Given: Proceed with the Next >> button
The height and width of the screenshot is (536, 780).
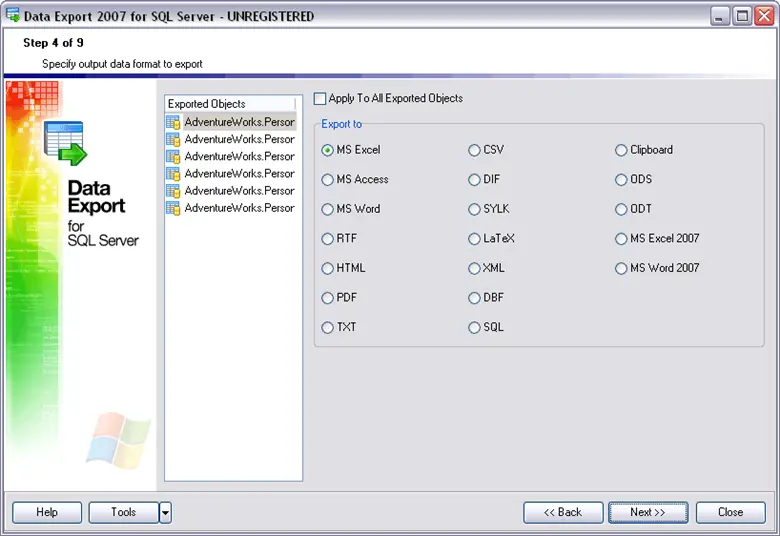Looking at the screenshot, I should click(648, 512).
